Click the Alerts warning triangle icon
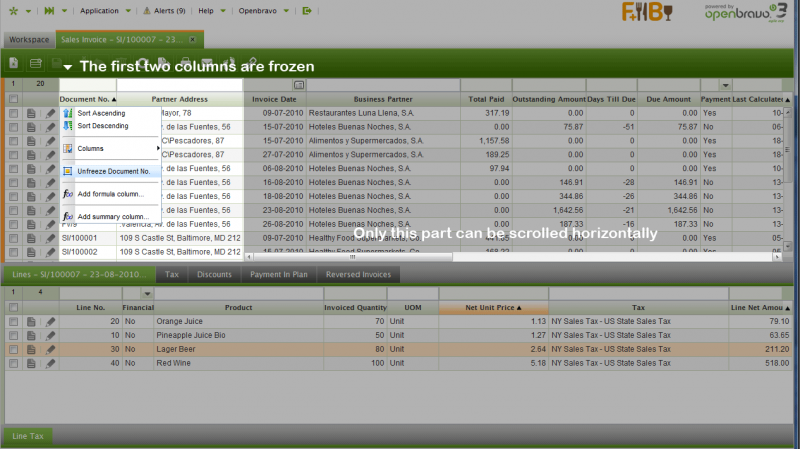Image resolution: width=800 pixels, height=449 pixels. pos(146,10)
